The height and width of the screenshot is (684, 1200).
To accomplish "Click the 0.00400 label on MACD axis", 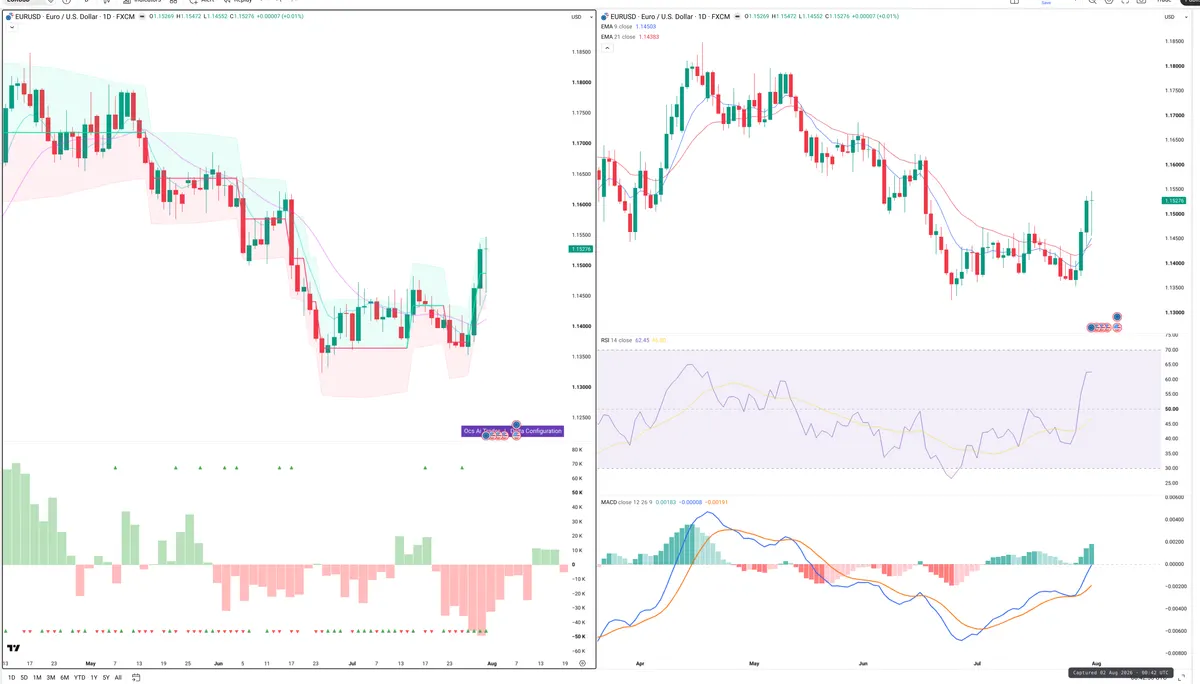I will (x=1174, y=519).
